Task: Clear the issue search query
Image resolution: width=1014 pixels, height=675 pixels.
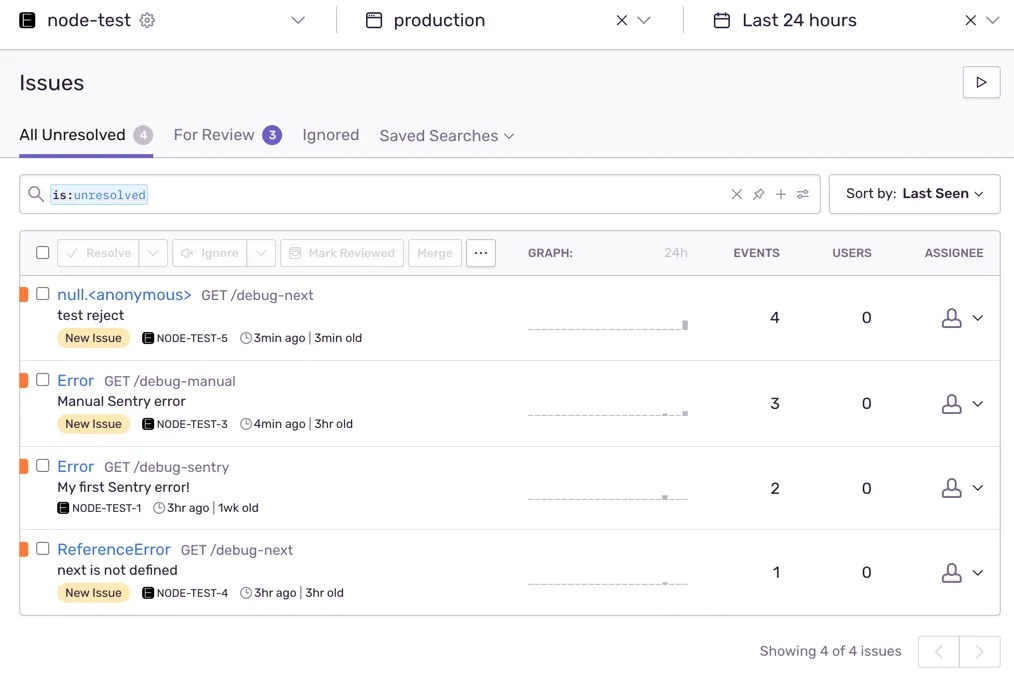Action: pos(737,194)
